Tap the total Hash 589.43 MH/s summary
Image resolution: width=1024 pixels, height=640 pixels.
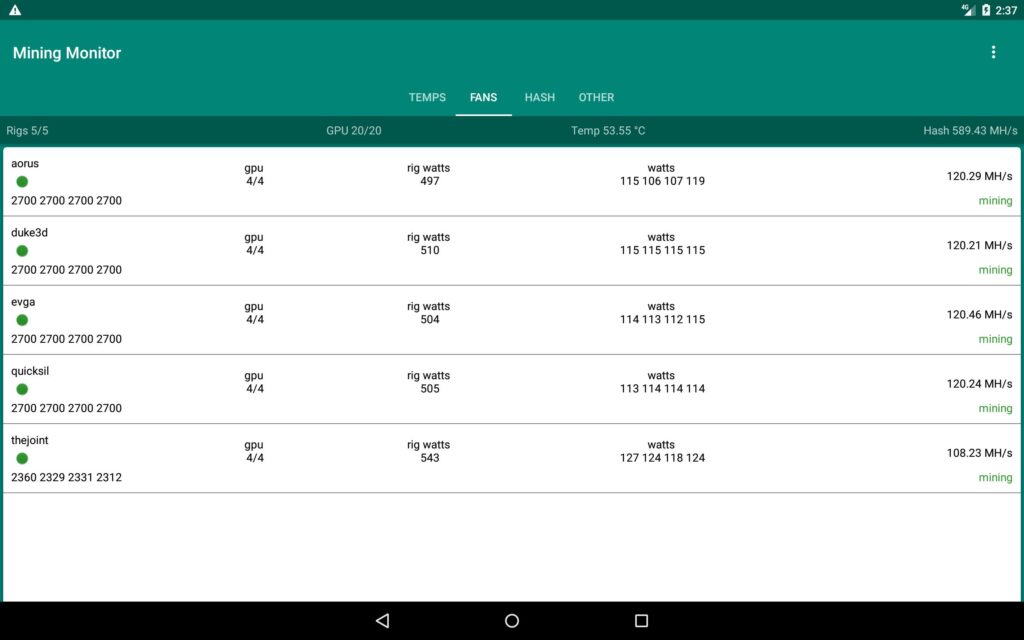point(970,131)
